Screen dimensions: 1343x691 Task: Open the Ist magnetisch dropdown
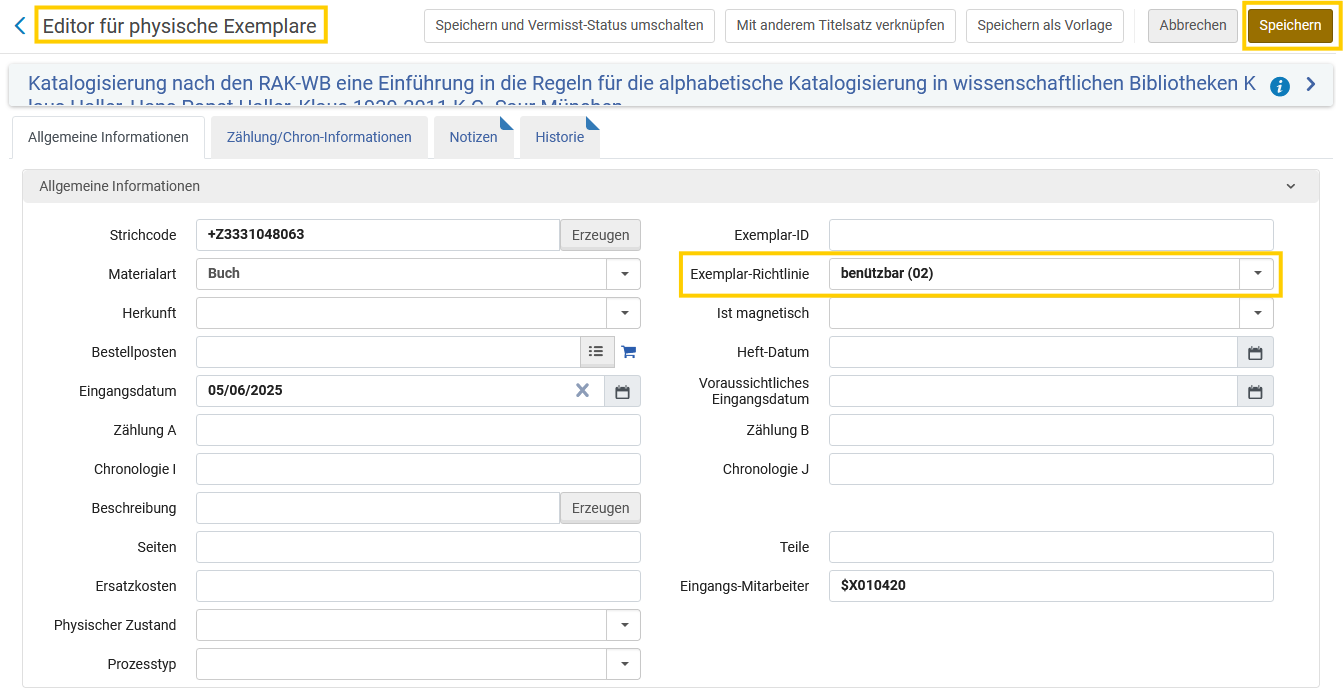pos(1257,313)
